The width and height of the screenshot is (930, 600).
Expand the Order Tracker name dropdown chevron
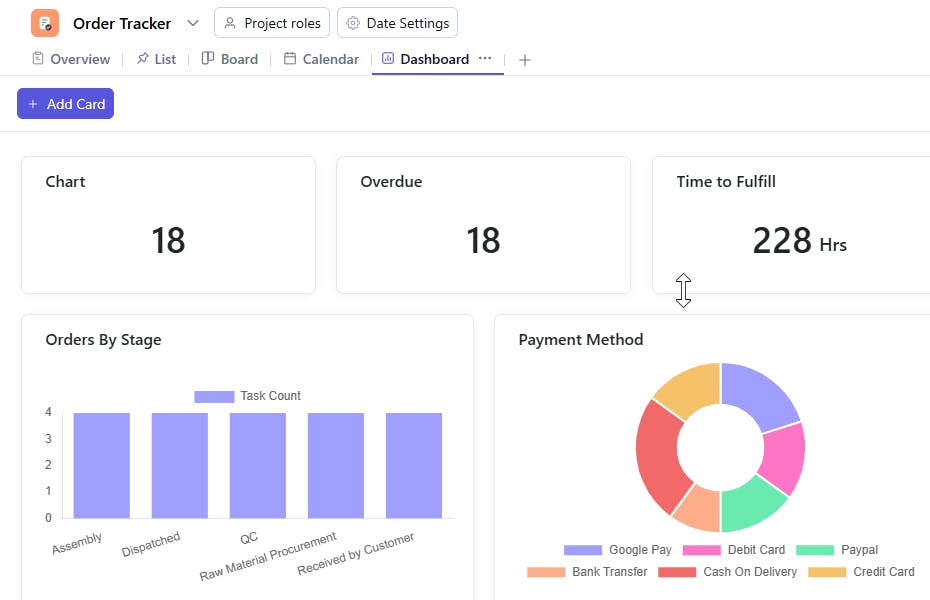point(193,23)
